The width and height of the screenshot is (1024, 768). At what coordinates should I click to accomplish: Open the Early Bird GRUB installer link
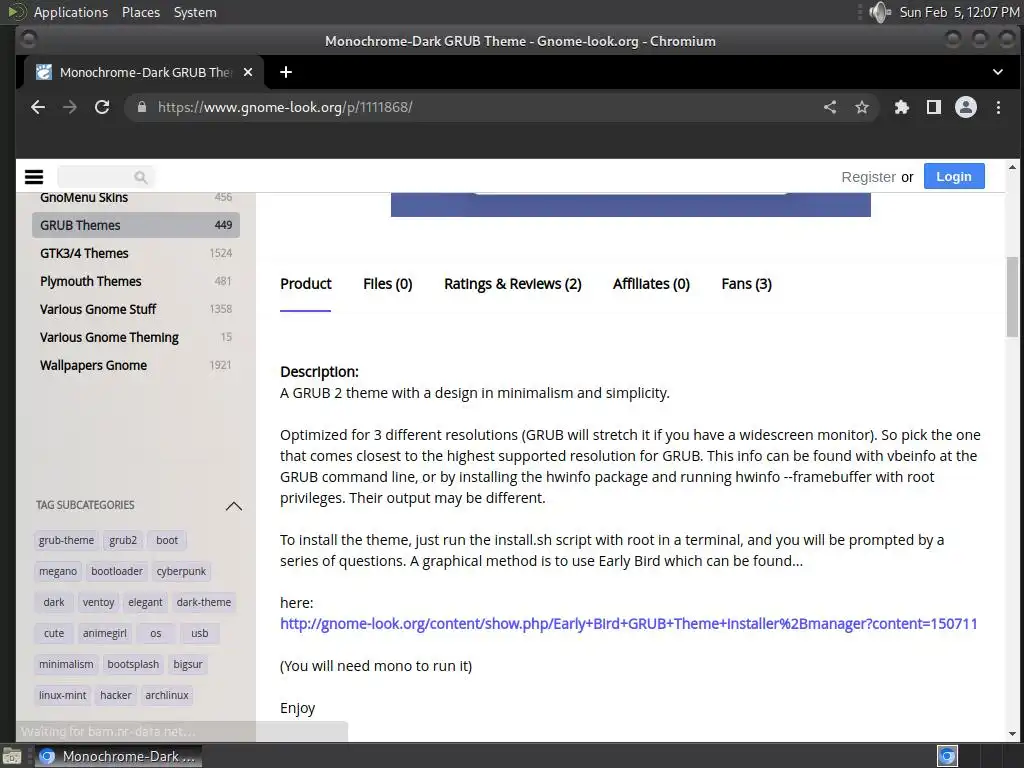[628, 624]
